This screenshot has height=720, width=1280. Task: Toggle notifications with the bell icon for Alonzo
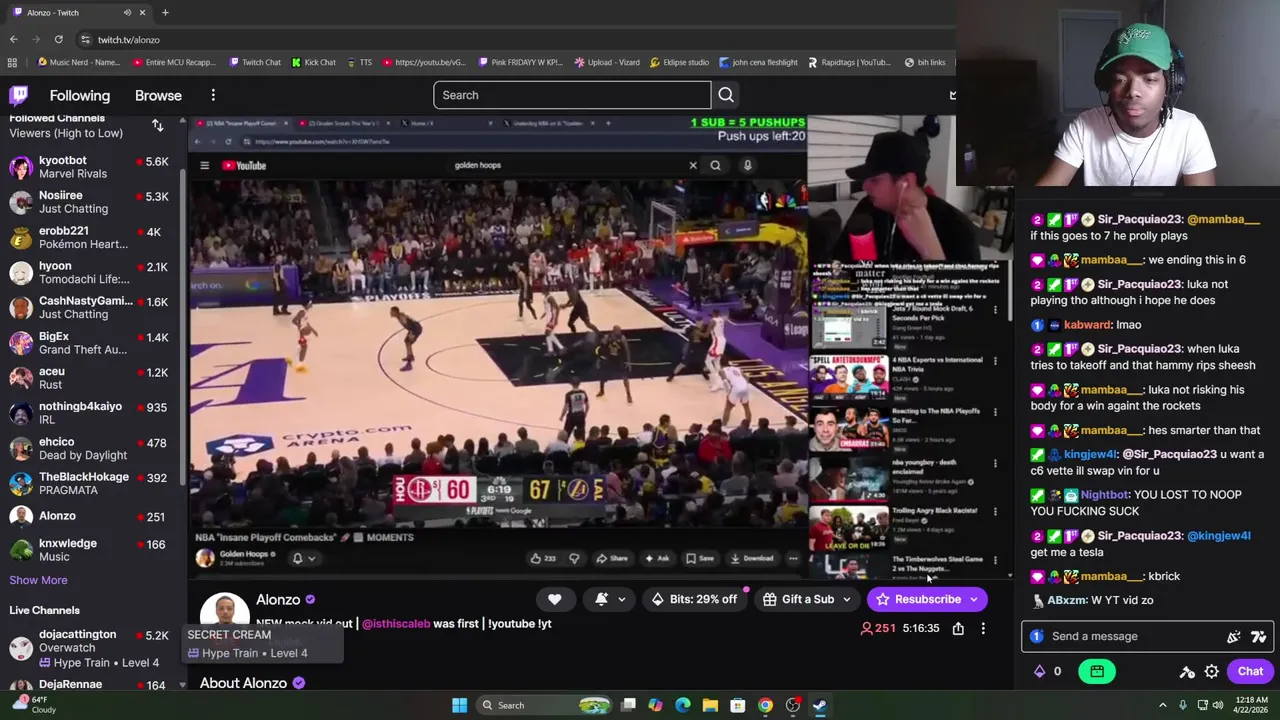601,599
